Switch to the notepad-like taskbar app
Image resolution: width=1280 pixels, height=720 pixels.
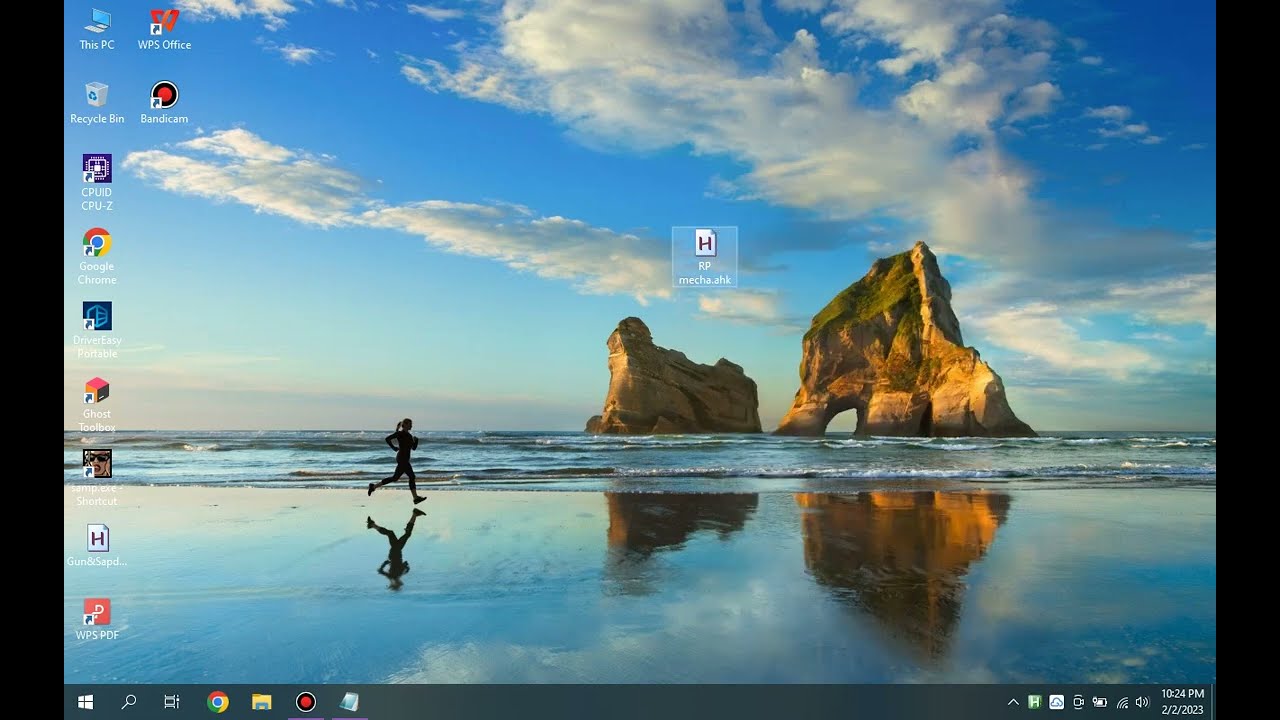tap(349, 702)
